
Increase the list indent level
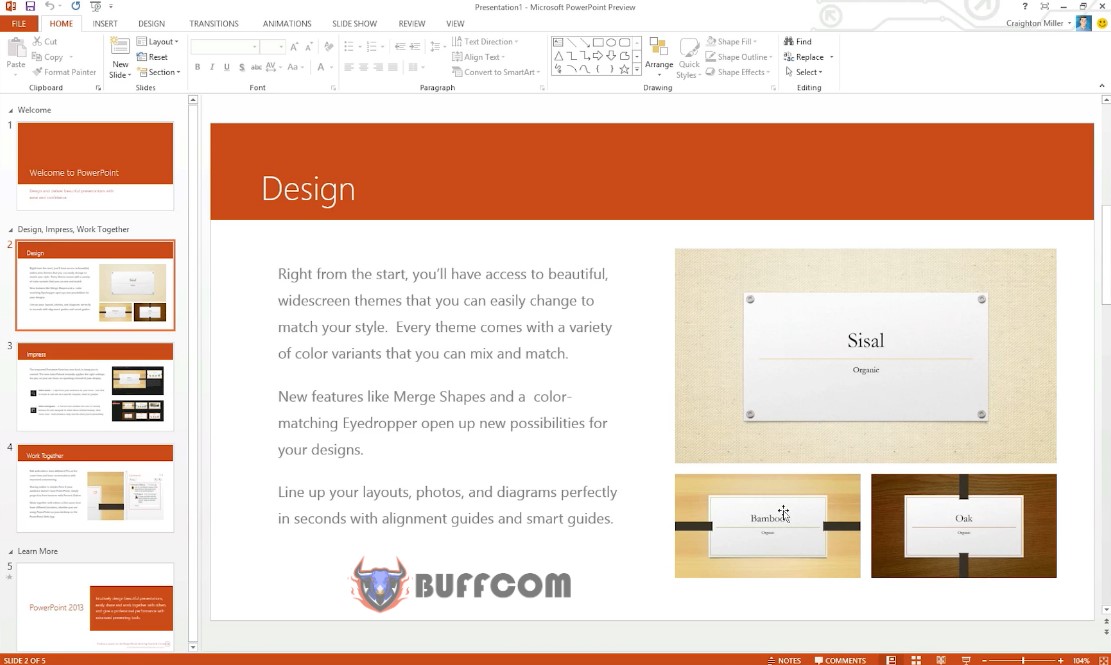[415, 47]
